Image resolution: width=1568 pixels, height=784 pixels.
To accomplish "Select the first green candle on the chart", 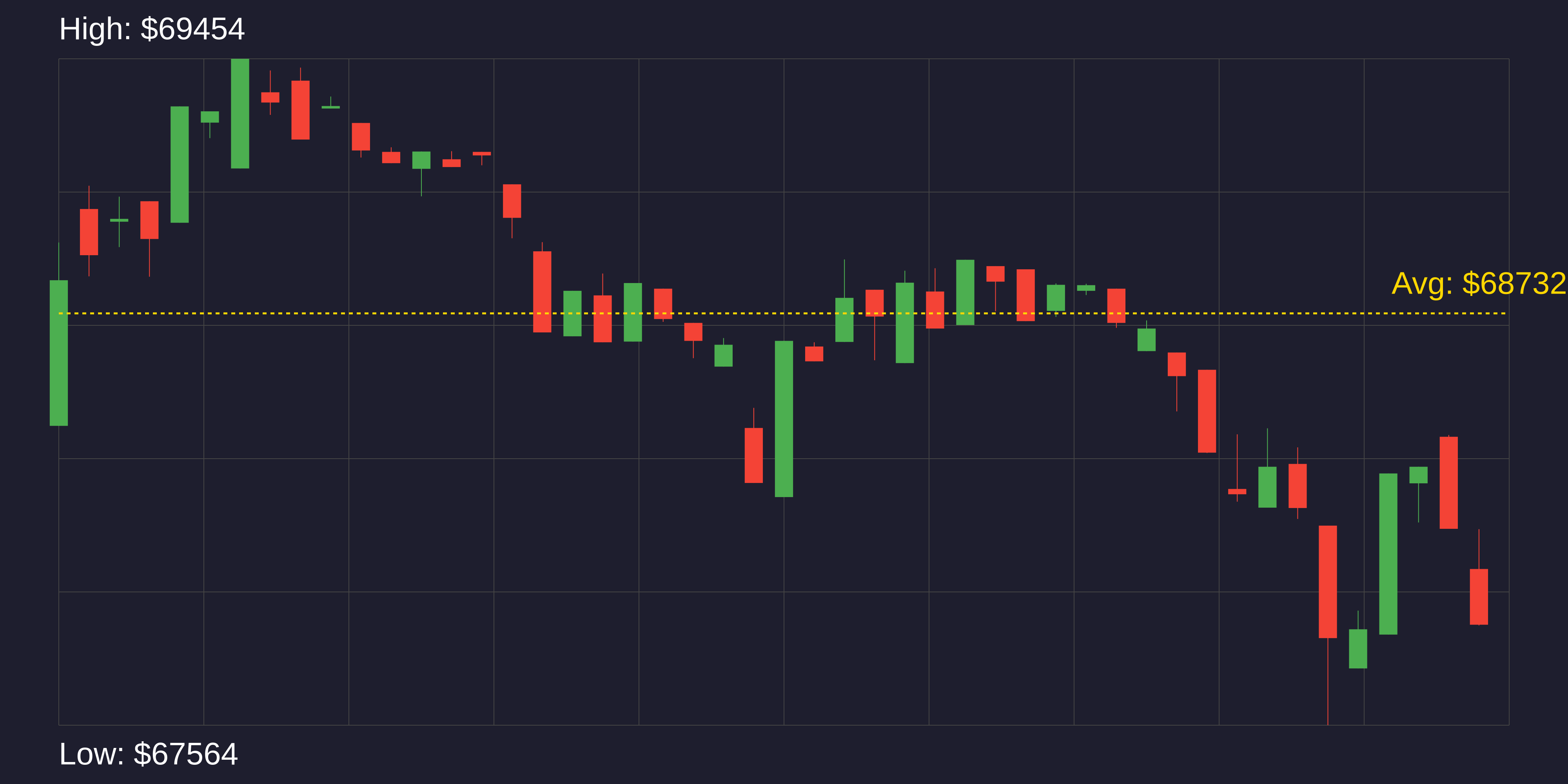I will [59, 353].
